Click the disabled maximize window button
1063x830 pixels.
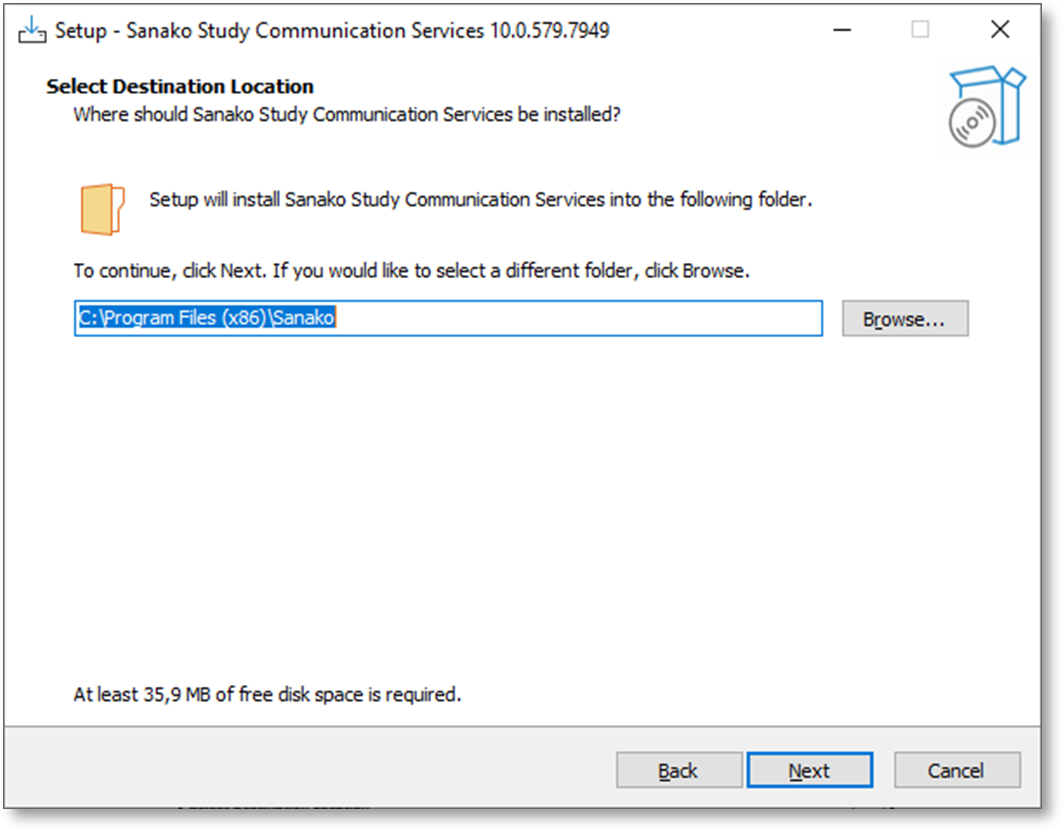(920, 30)
